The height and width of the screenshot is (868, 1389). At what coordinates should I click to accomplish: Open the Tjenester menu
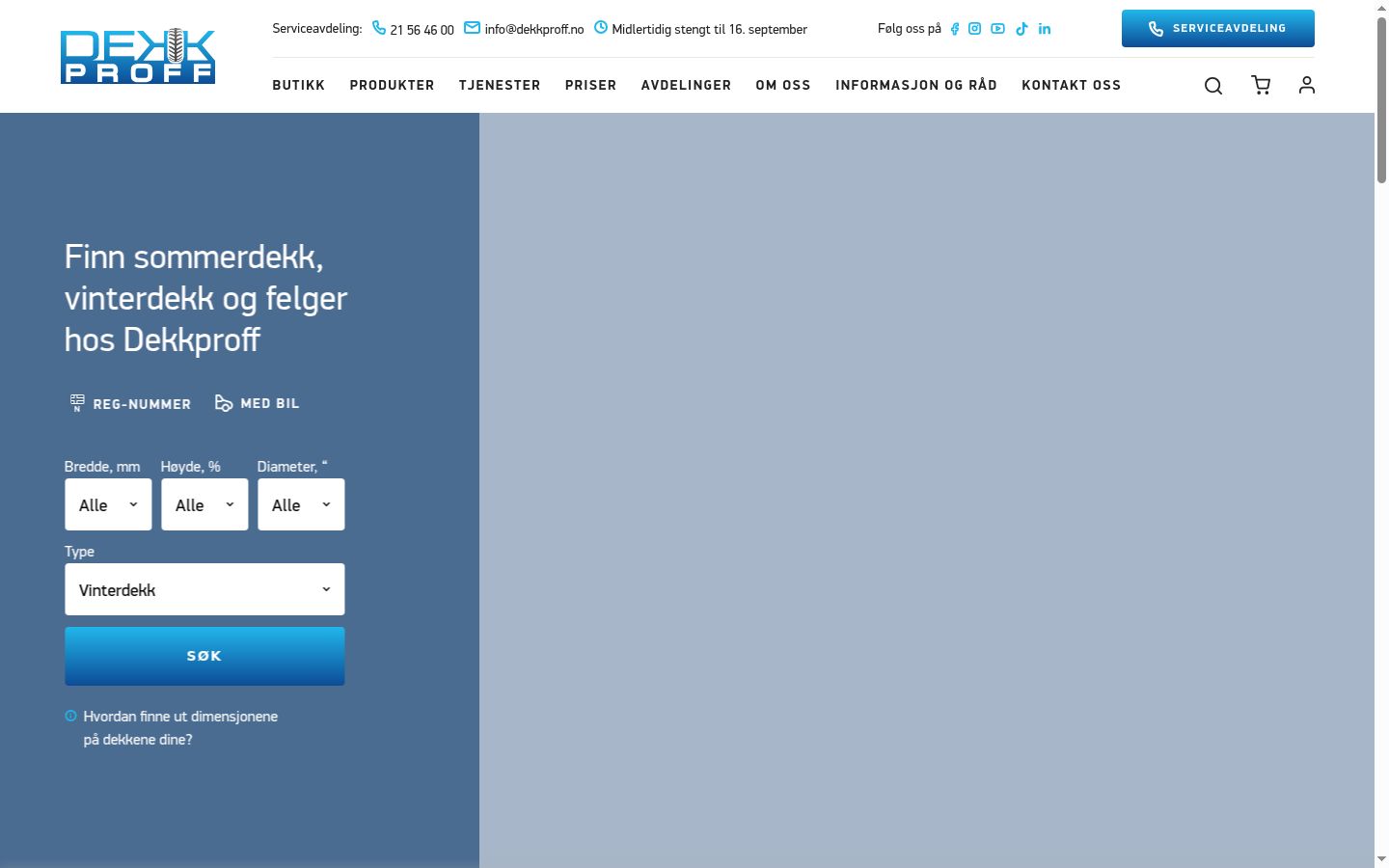(500, 85)
